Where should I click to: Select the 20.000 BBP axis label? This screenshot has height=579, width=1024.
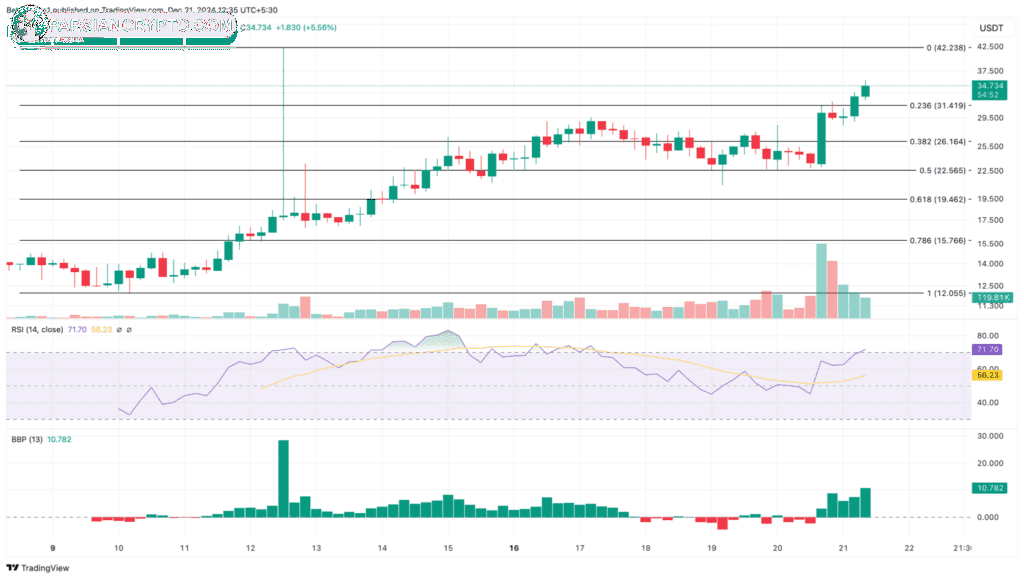point(990,463)
